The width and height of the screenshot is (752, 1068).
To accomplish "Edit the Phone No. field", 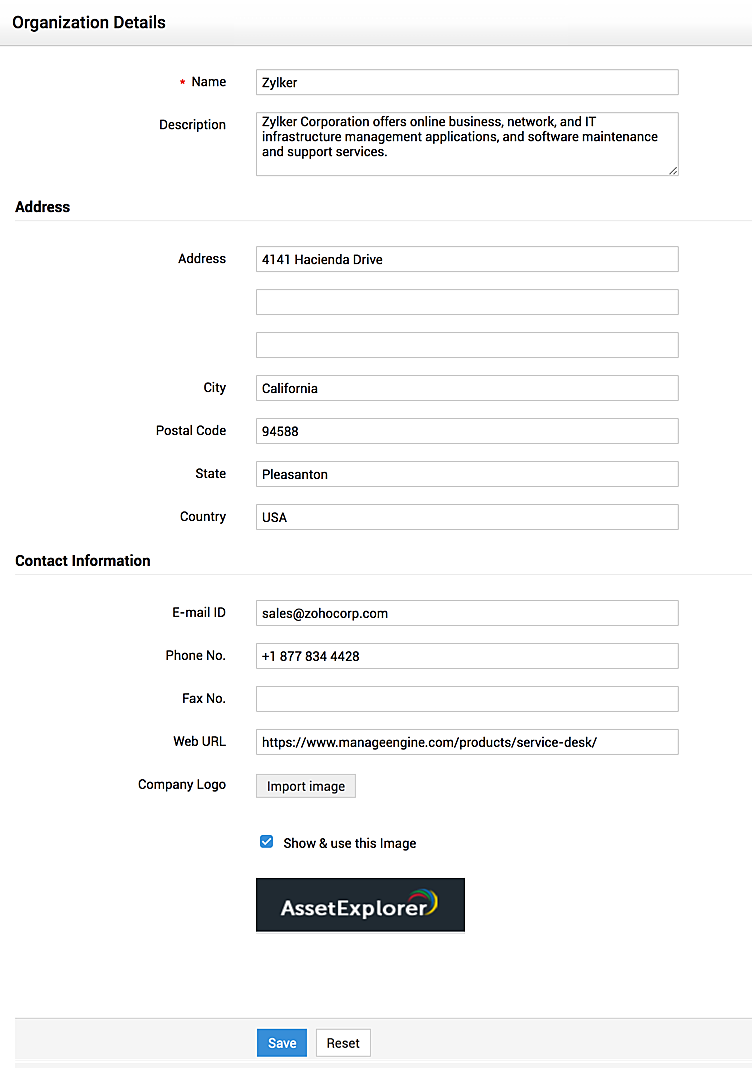I will (467, 656).
